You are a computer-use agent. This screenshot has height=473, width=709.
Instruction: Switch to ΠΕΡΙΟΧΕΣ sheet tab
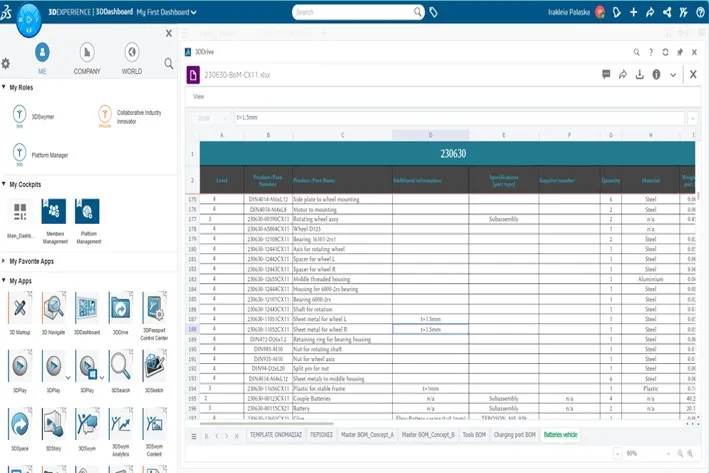tap(321, 435)
